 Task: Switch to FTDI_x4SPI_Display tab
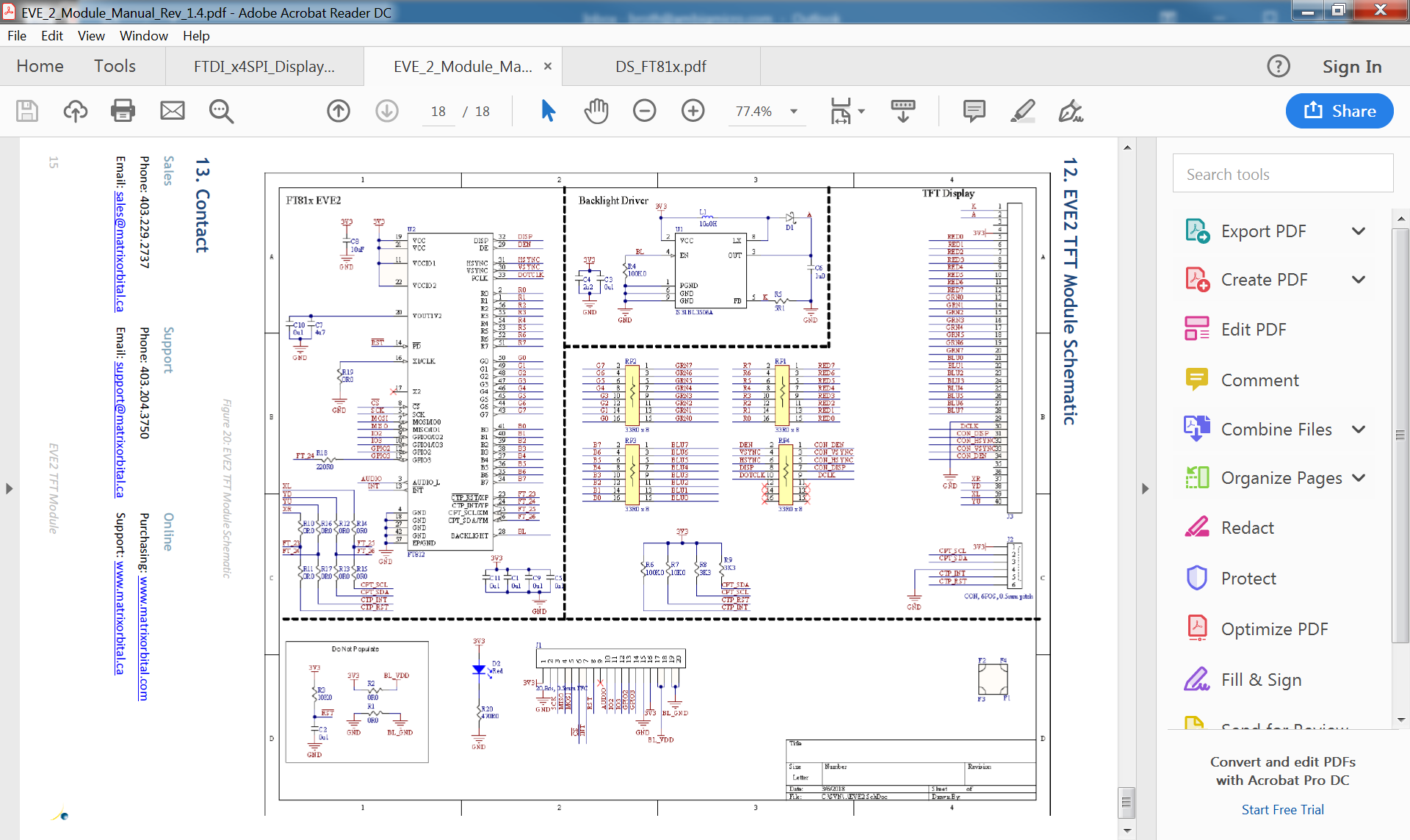pos(264,67)
